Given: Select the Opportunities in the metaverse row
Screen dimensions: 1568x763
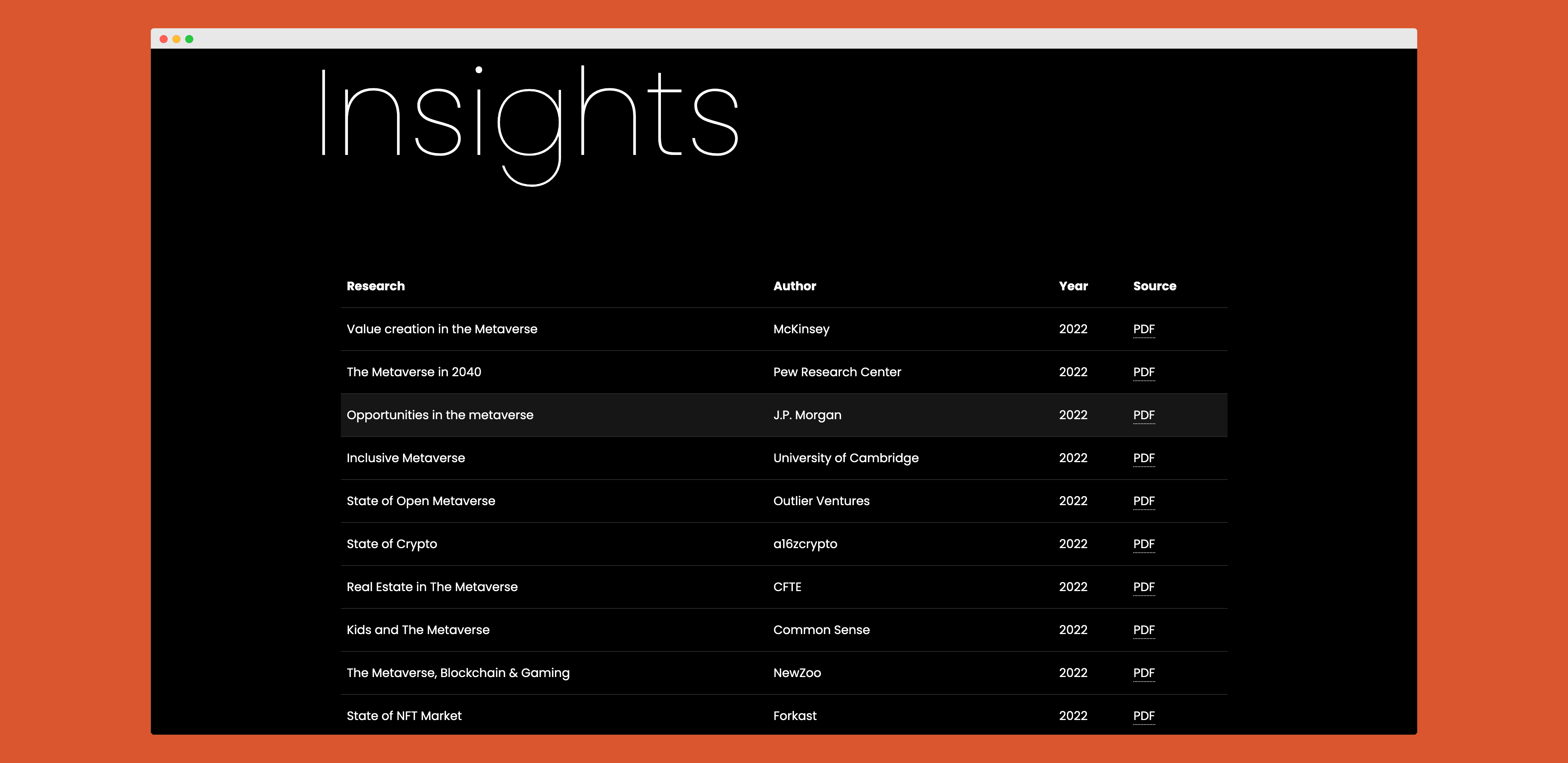Looking at the screenshot, I should [440, 415].
